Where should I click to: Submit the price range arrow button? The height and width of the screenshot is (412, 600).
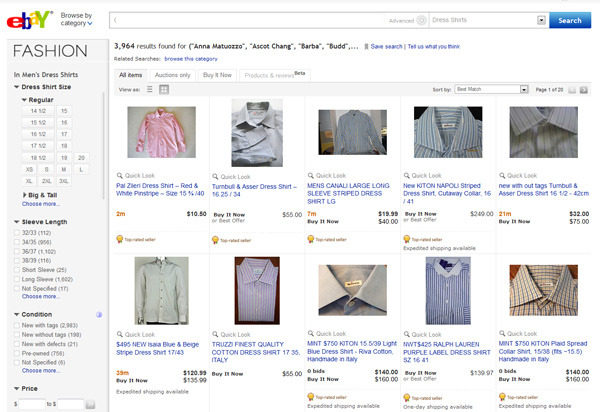90,404
